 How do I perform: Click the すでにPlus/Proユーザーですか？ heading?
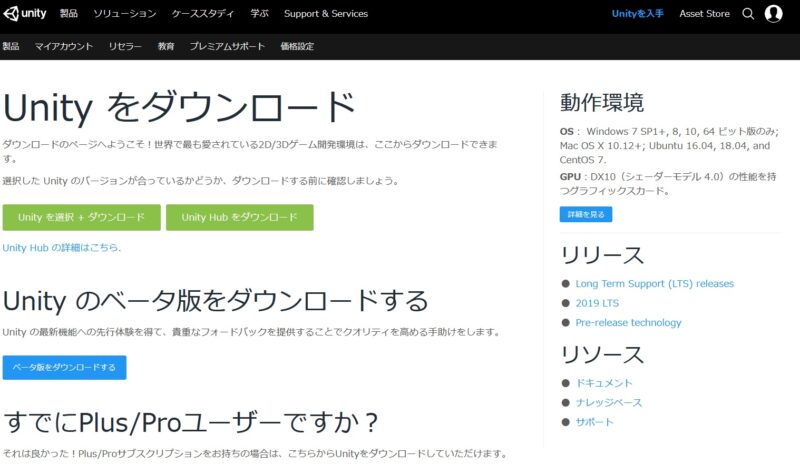coord(191,423)
